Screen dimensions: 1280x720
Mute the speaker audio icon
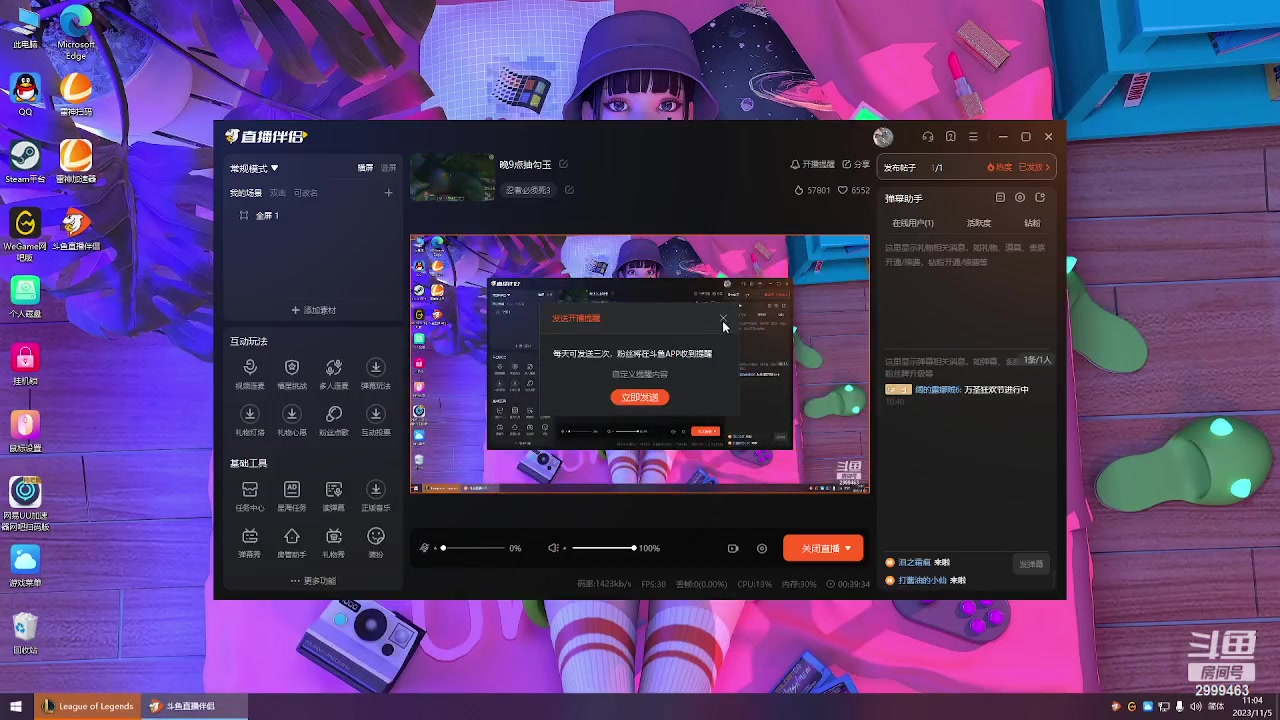553,548
